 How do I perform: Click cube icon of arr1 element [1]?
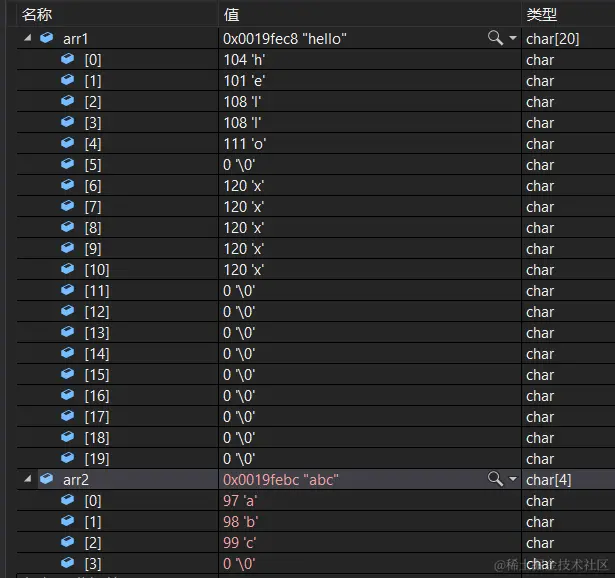67,80
